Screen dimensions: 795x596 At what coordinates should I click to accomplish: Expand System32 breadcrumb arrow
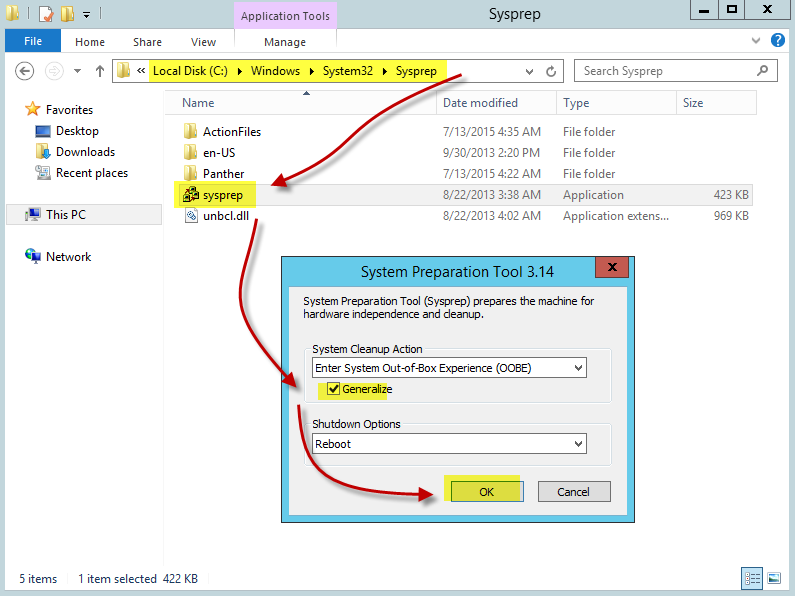(x=384, y=71)
